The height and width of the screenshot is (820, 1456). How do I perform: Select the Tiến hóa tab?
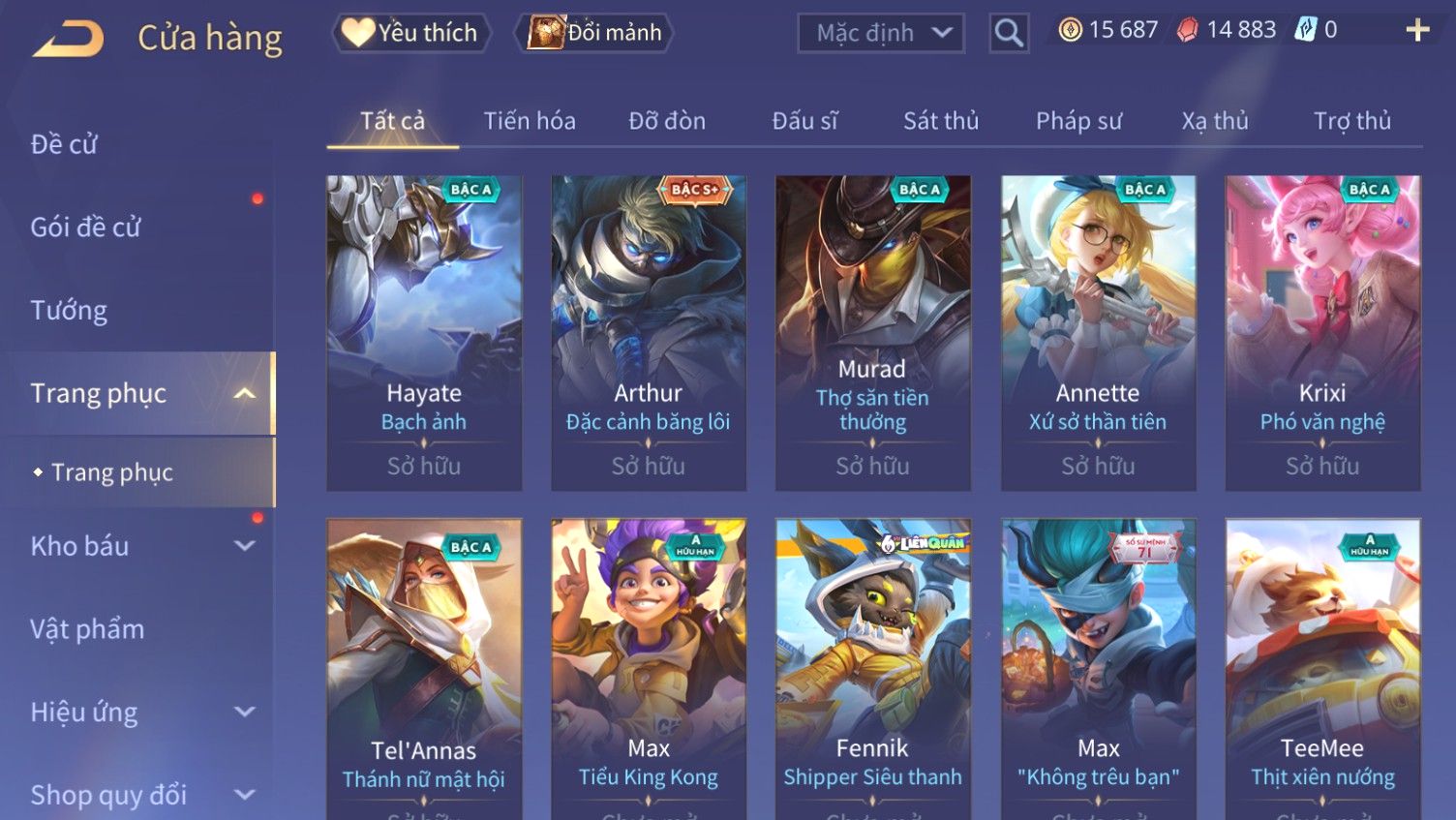tap(530, 121)
